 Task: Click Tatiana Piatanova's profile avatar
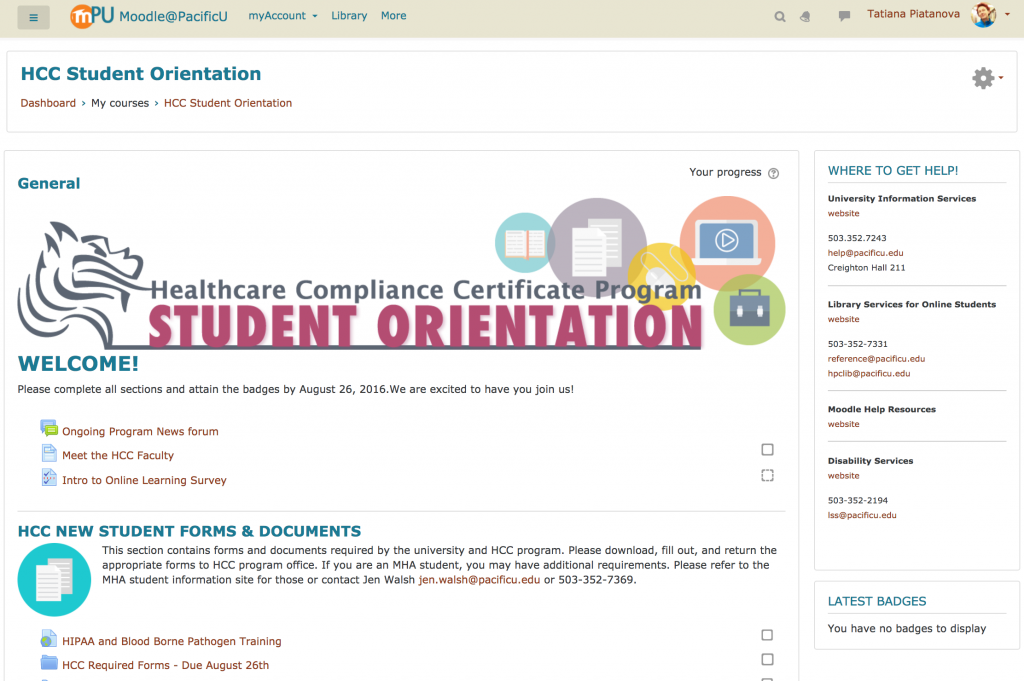click(x=984, y=15)
